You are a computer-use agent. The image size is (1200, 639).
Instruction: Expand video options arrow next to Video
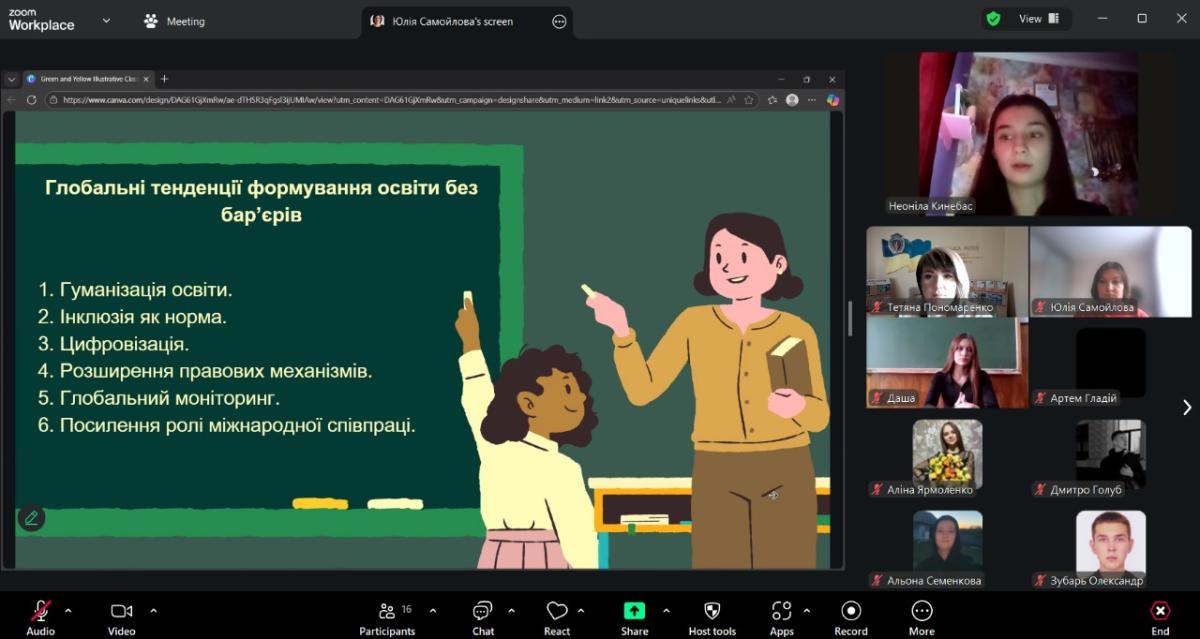[x=153, y=610]
